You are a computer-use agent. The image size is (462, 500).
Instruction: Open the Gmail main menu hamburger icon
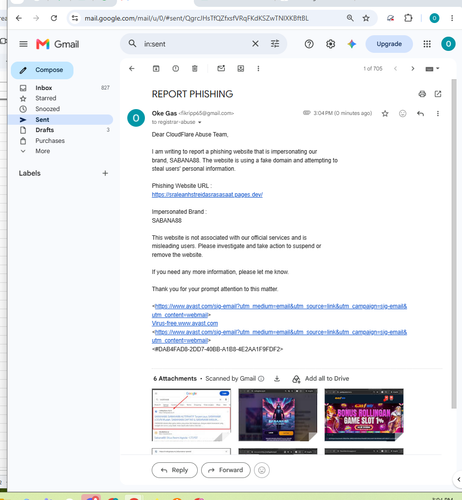pyautogui.click(x=23, y=44)
